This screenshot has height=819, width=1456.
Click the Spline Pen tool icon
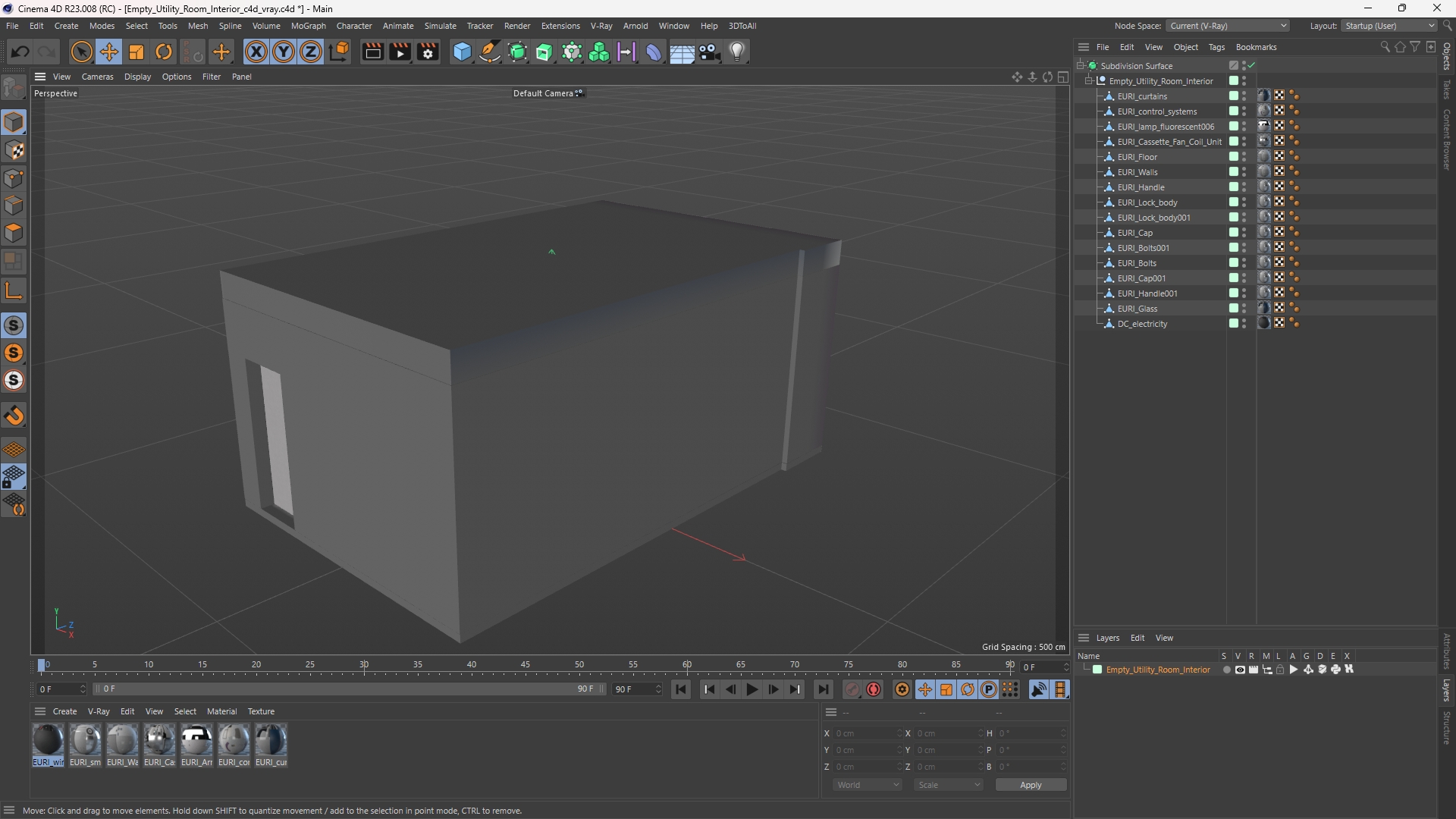click(x=490, y=52)
